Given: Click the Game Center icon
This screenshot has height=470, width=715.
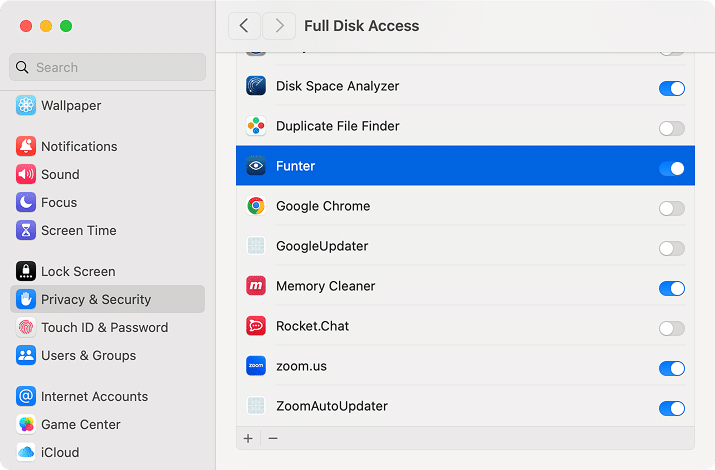Looking at the screenshot, I should coord(26,424).
